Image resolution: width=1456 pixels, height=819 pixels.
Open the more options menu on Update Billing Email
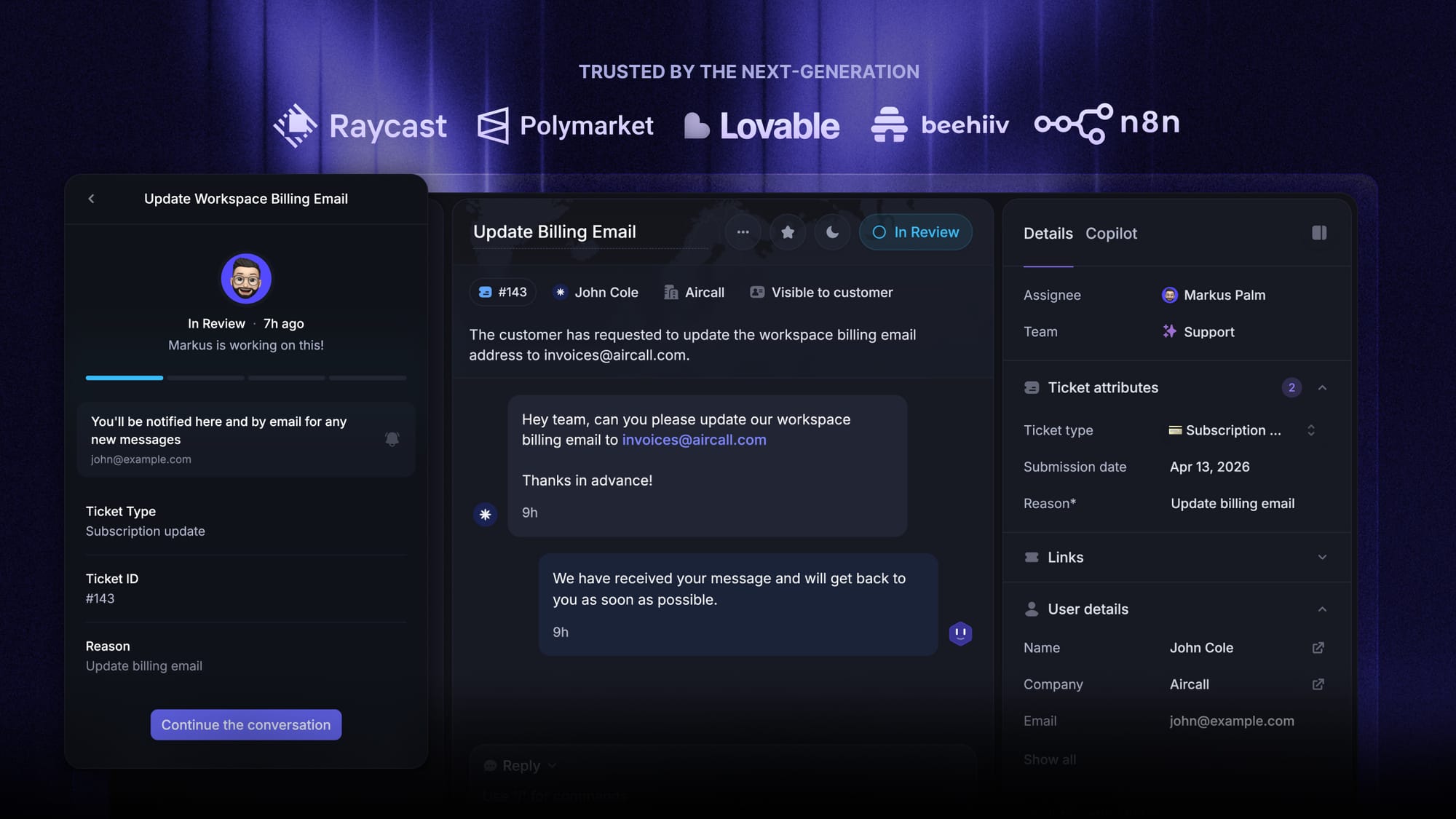[x=743, y=232]
